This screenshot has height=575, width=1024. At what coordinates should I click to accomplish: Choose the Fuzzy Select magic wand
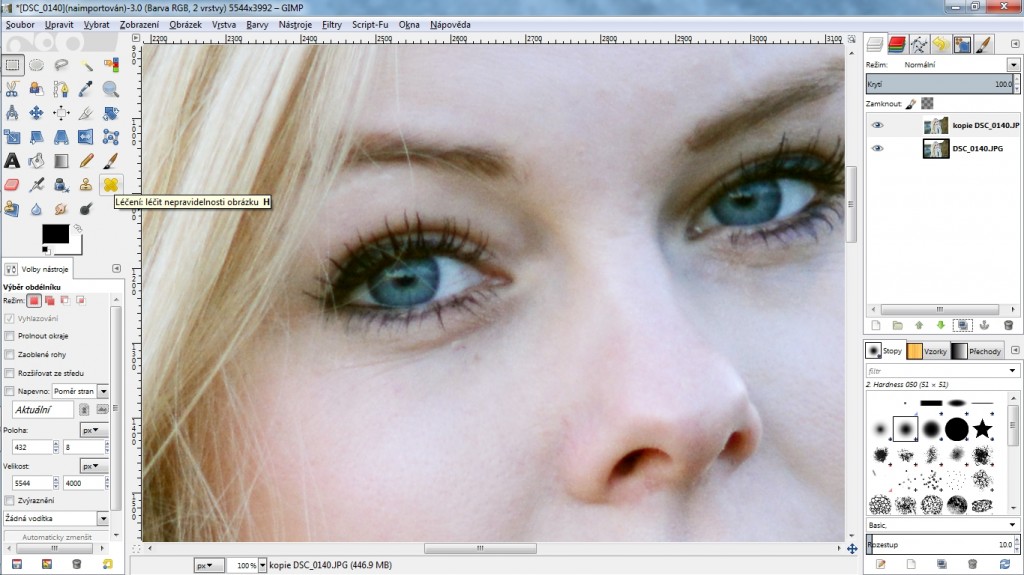[86, 65]
